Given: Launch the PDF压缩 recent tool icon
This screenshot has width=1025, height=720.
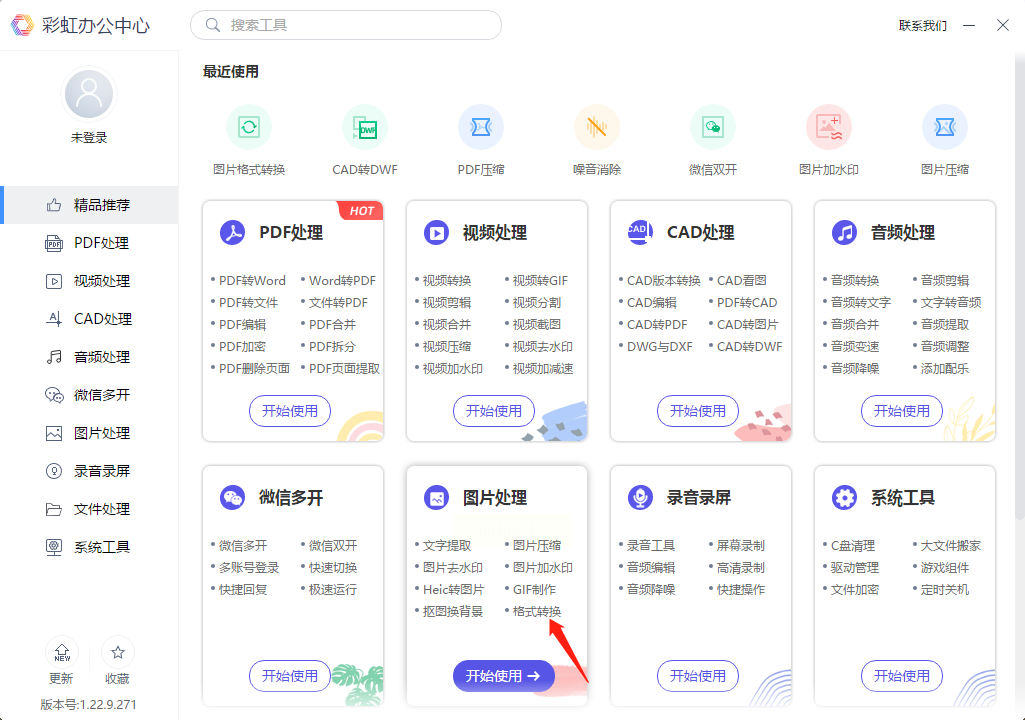Looking at the screenshot, I should pyautogui.click(x=481, y=127).
